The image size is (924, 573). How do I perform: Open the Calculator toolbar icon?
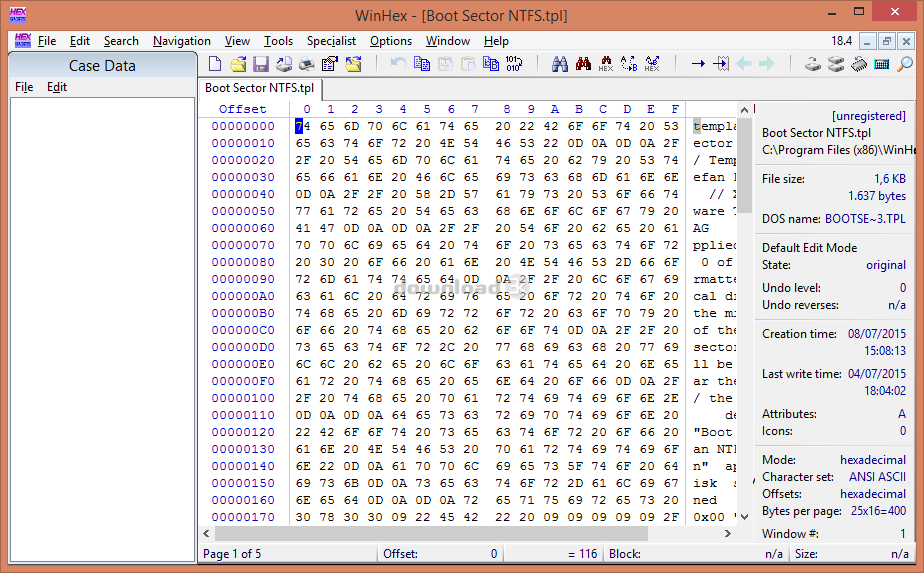882,64
